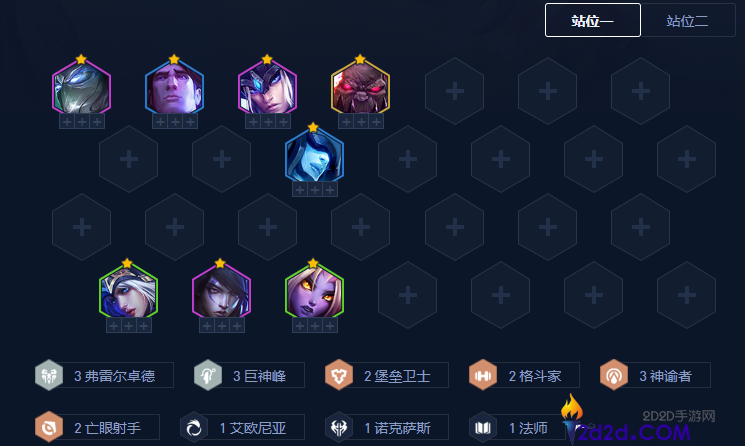Select the 站位一 tab
Viewport: 745px width, 446px height.
[592, 20]
